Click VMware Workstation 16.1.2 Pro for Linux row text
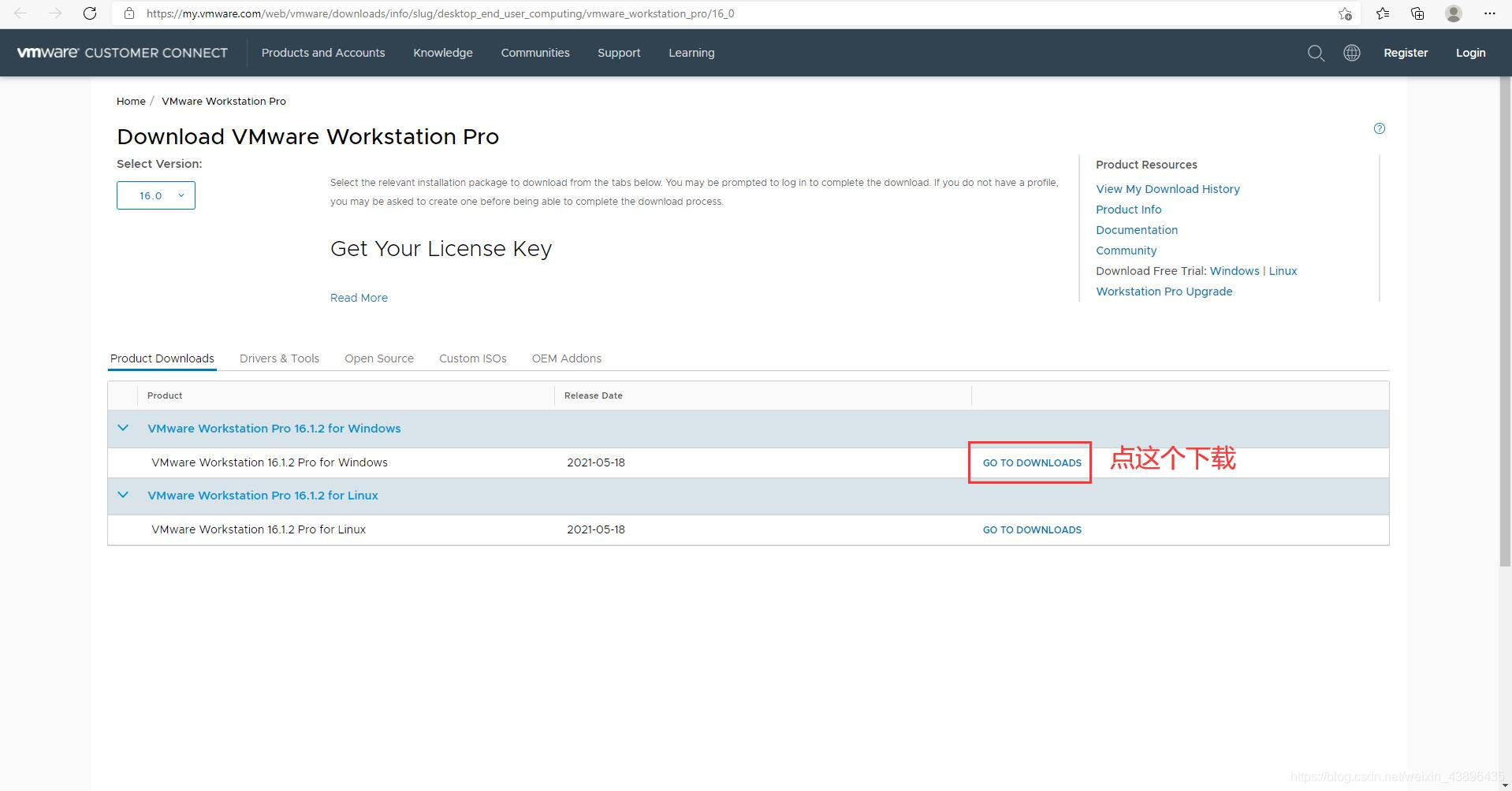This screenshot has height=791, width=1512. tap(259, 529)
